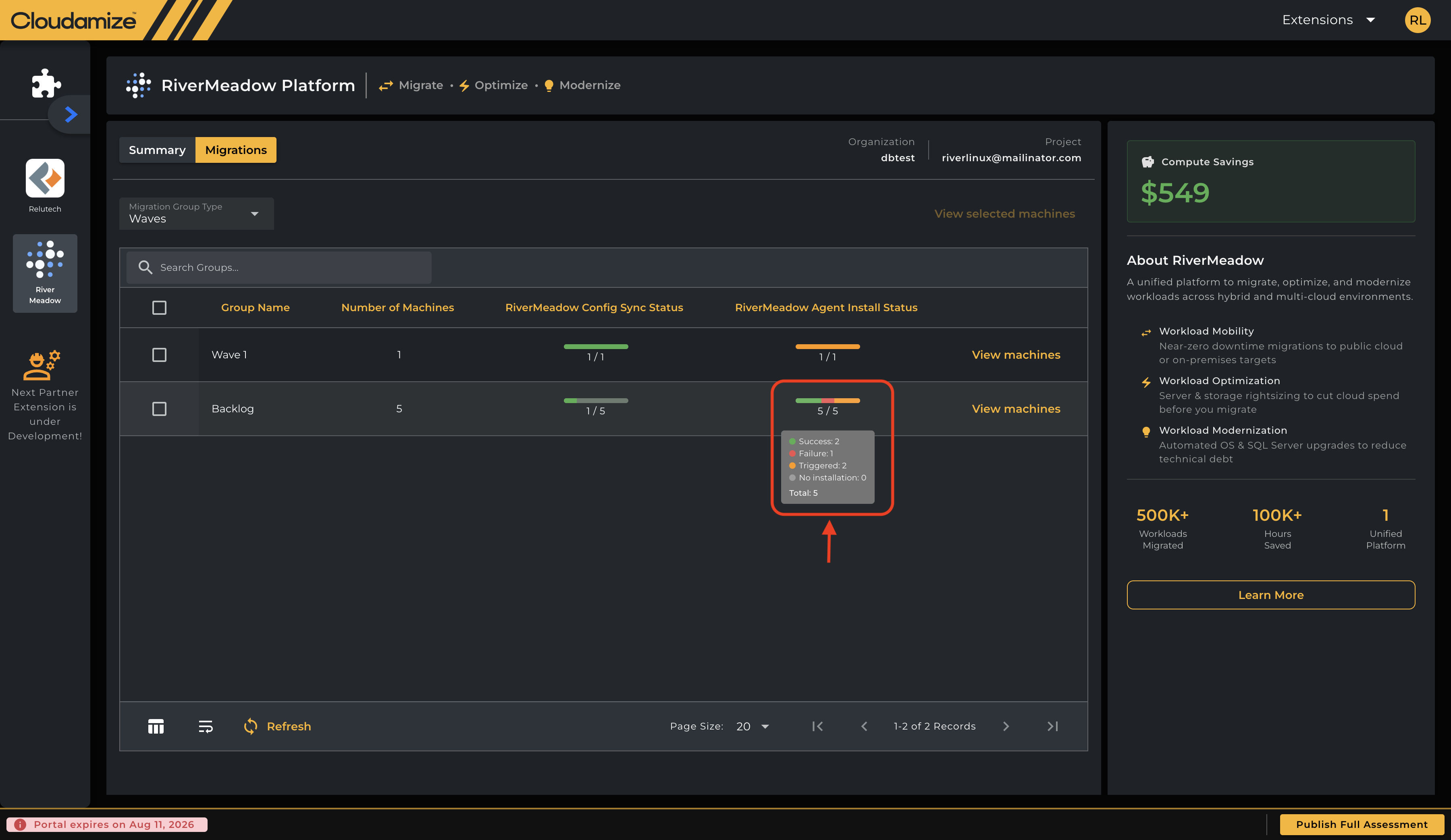Switch to the Migrations tab
The image size is (1451, 840).
(236, 150)
